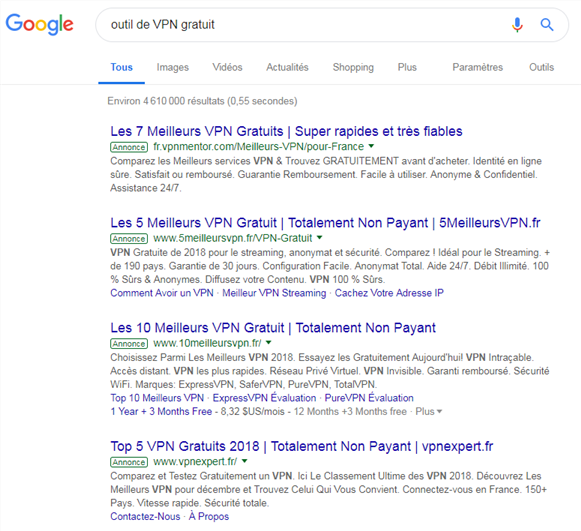Go to the Actualités tab

pos(287,67)
